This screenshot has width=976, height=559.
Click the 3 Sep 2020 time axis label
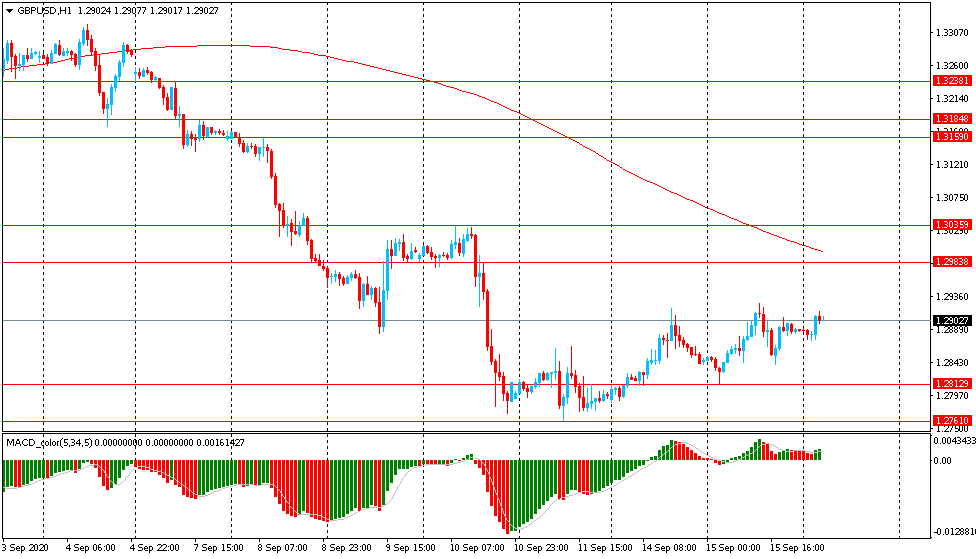(x=25, y=548)
